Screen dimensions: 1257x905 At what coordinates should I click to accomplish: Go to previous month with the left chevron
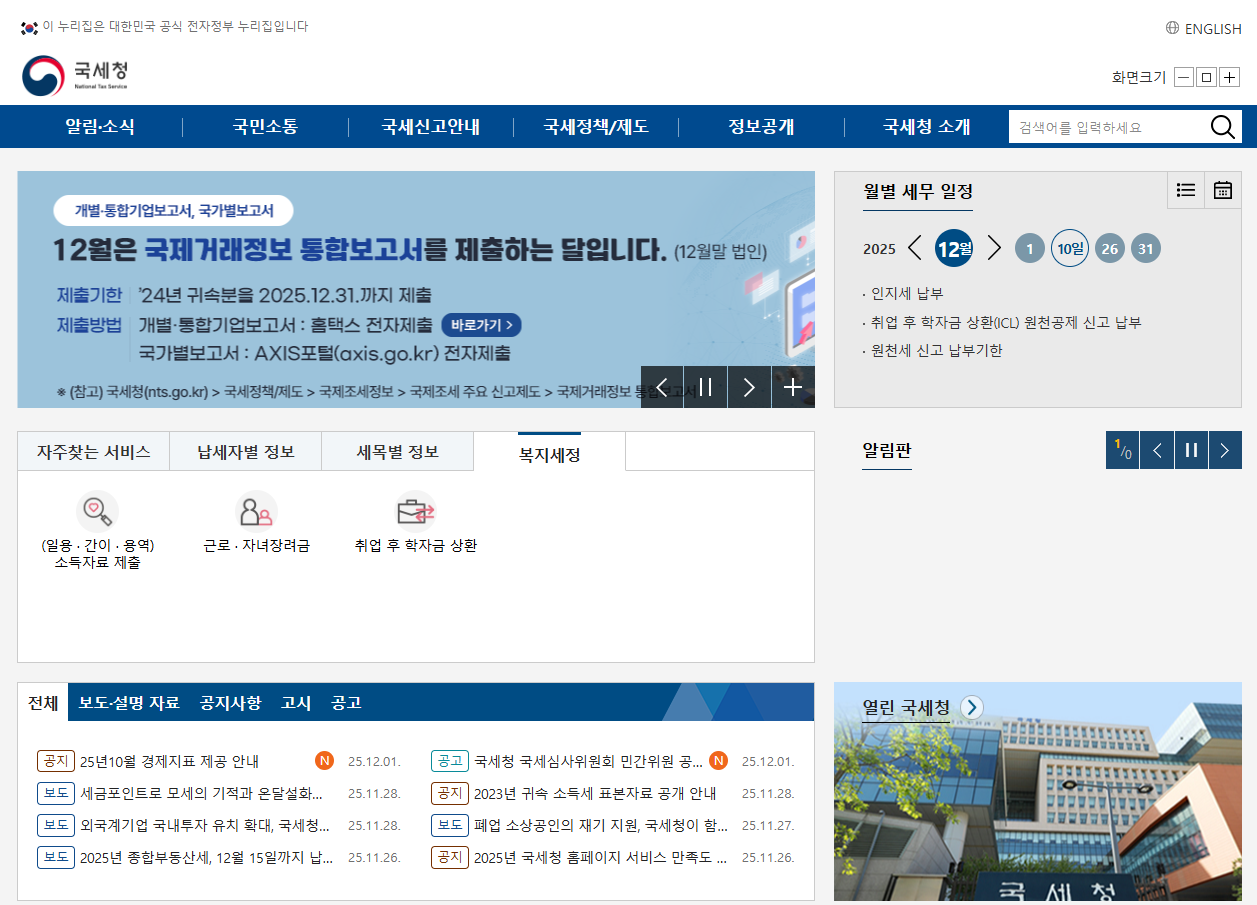point(913,248)
